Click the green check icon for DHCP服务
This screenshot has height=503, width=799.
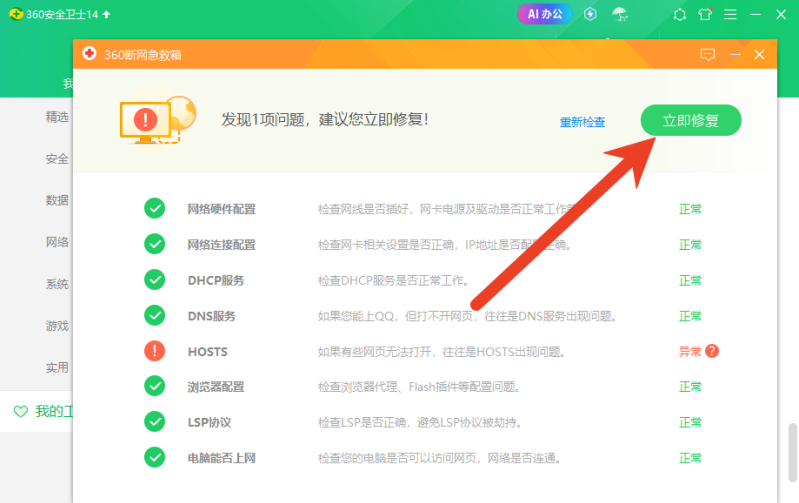[154, 280]
